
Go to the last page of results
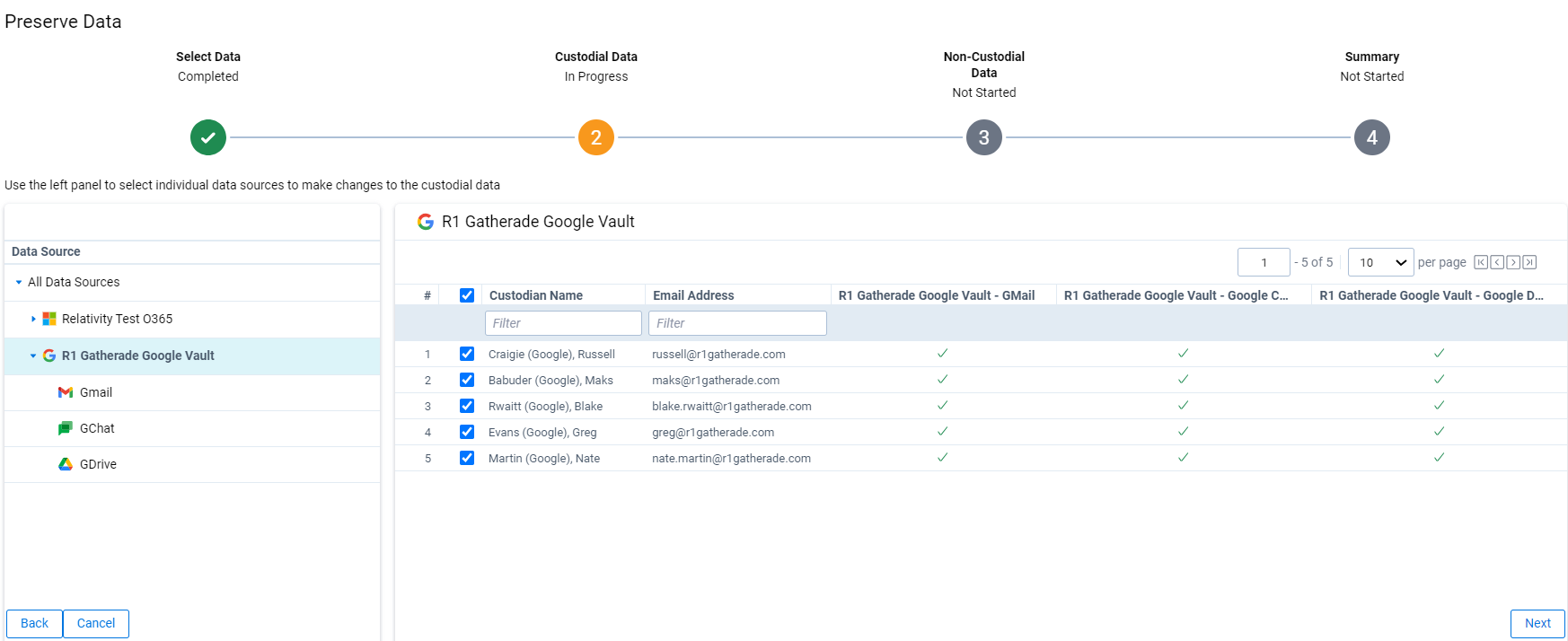coord(1529,262)
